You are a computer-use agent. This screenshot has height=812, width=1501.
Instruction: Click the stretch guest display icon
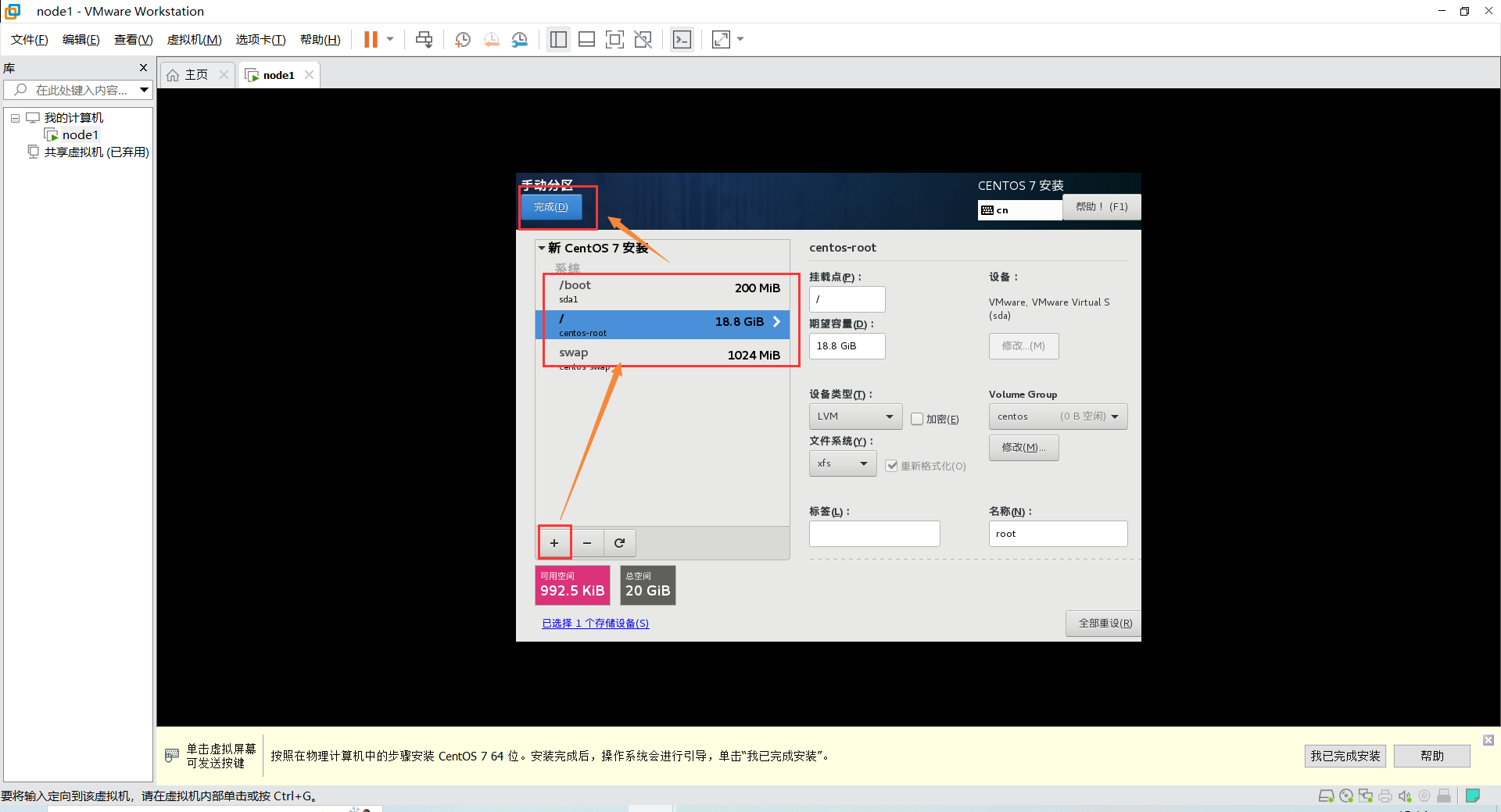pyautogui.click(x=721, y=39)
